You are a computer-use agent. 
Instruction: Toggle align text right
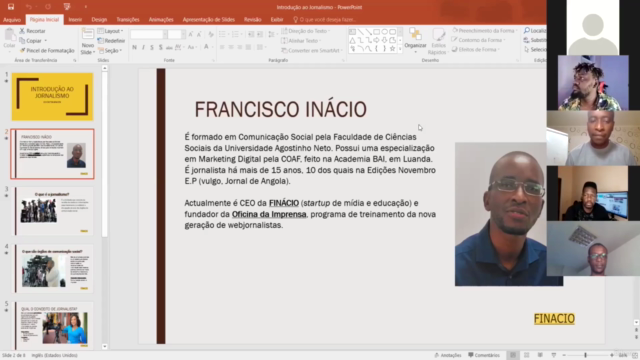[240, 47]
